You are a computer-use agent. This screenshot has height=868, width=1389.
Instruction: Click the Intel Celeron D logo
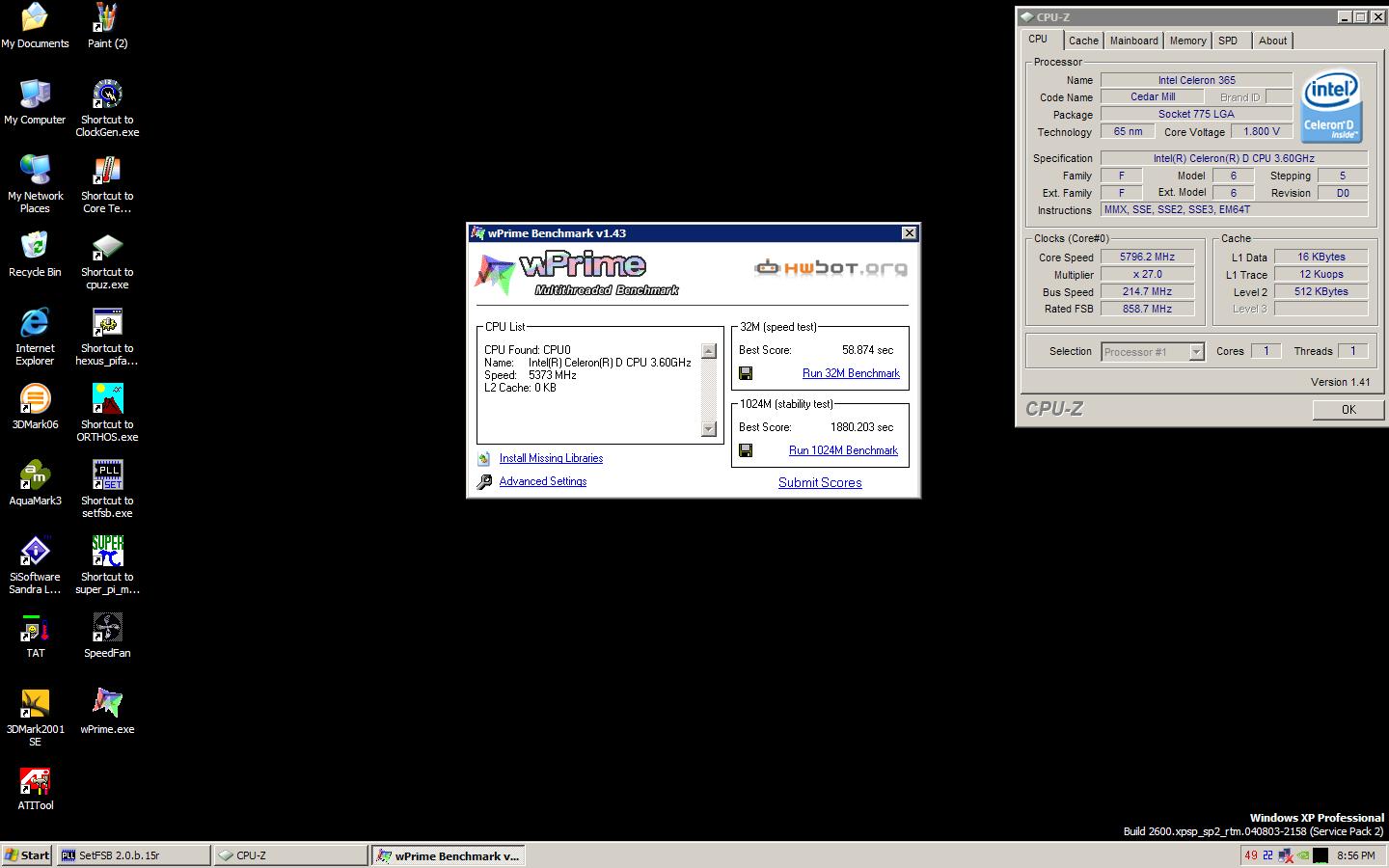[x=1331, y=107]
